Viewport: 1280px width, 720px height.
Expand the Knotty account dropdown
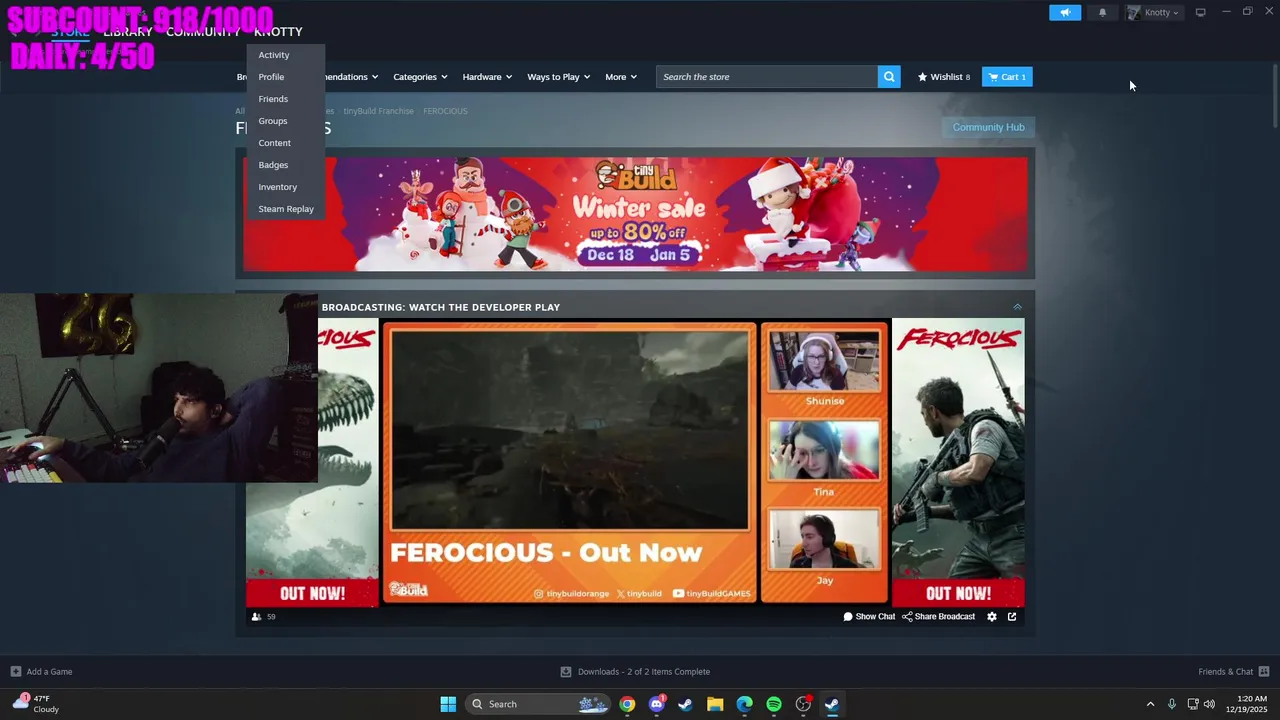point(1154,12)
